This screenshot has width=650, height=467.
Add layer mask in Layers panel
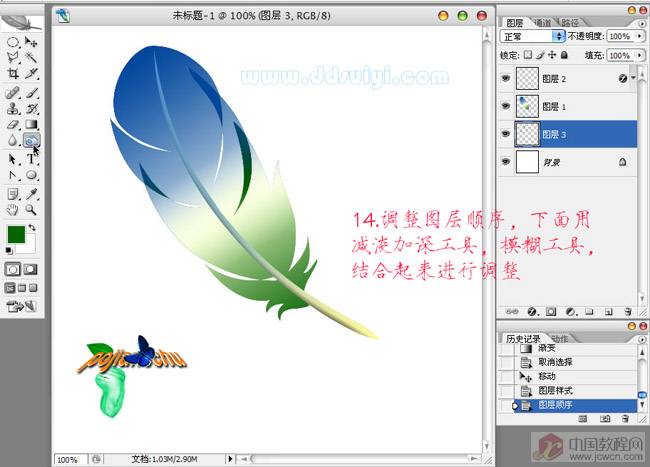pos(551,312)
